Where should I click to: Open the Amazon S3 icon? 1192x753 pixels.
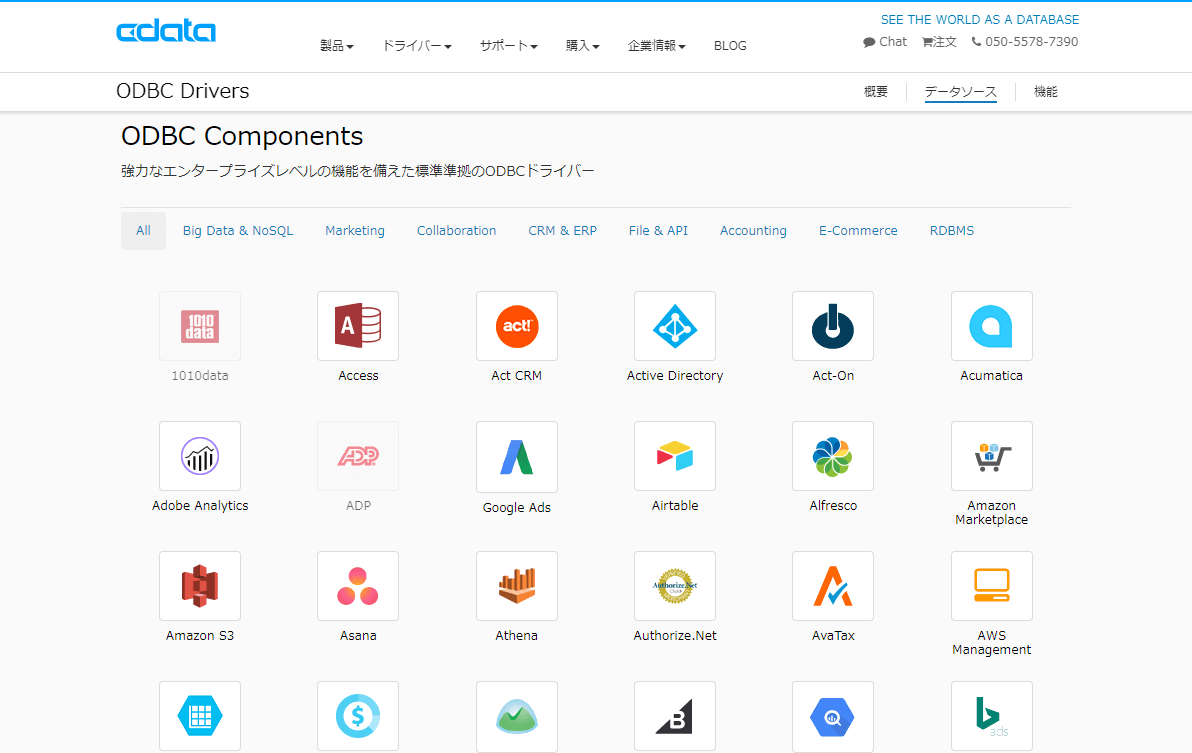click(x=200, y=586)
